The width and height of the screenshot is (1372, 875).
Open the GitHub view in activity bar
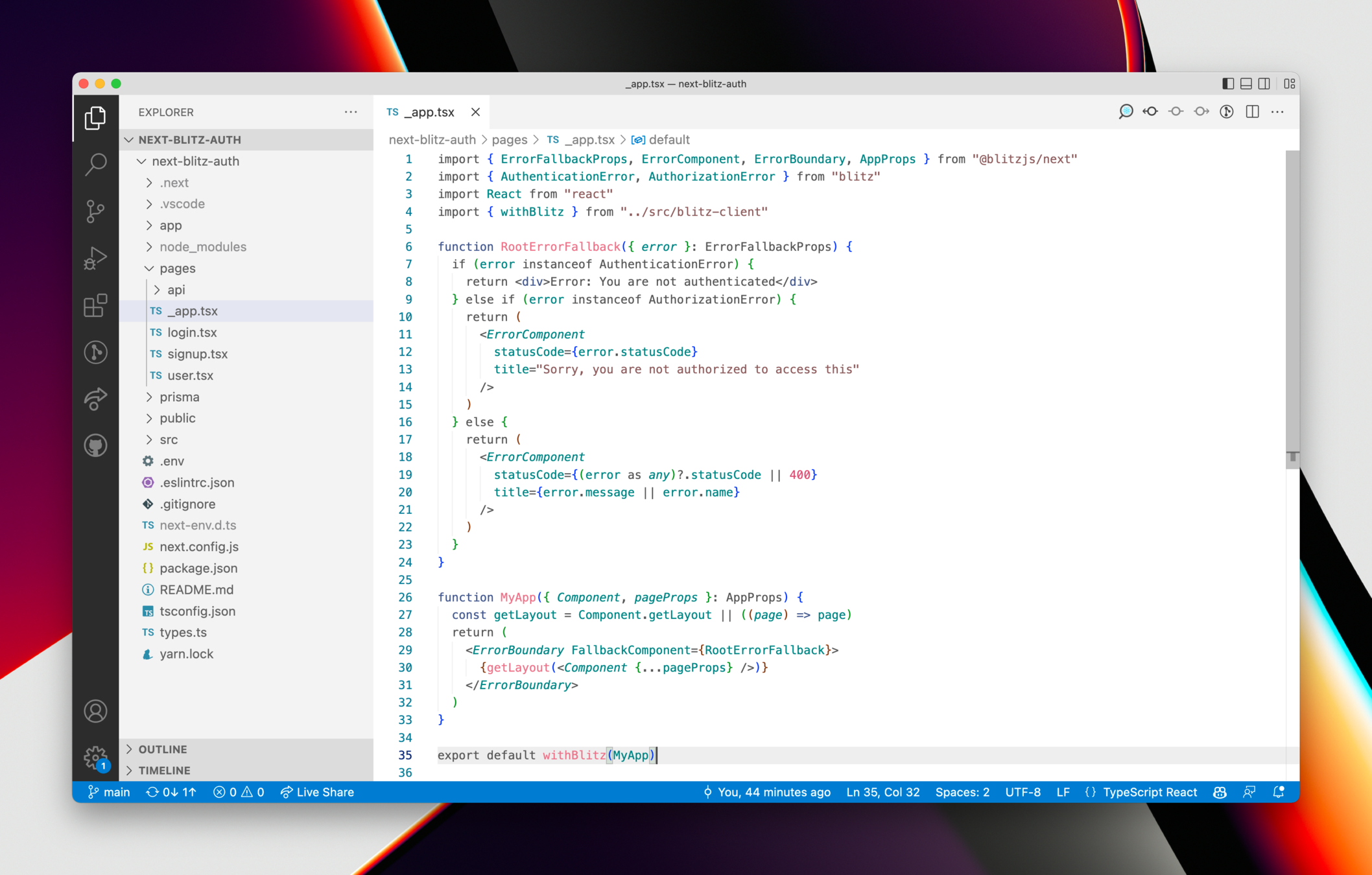click(x=95, y=445)
